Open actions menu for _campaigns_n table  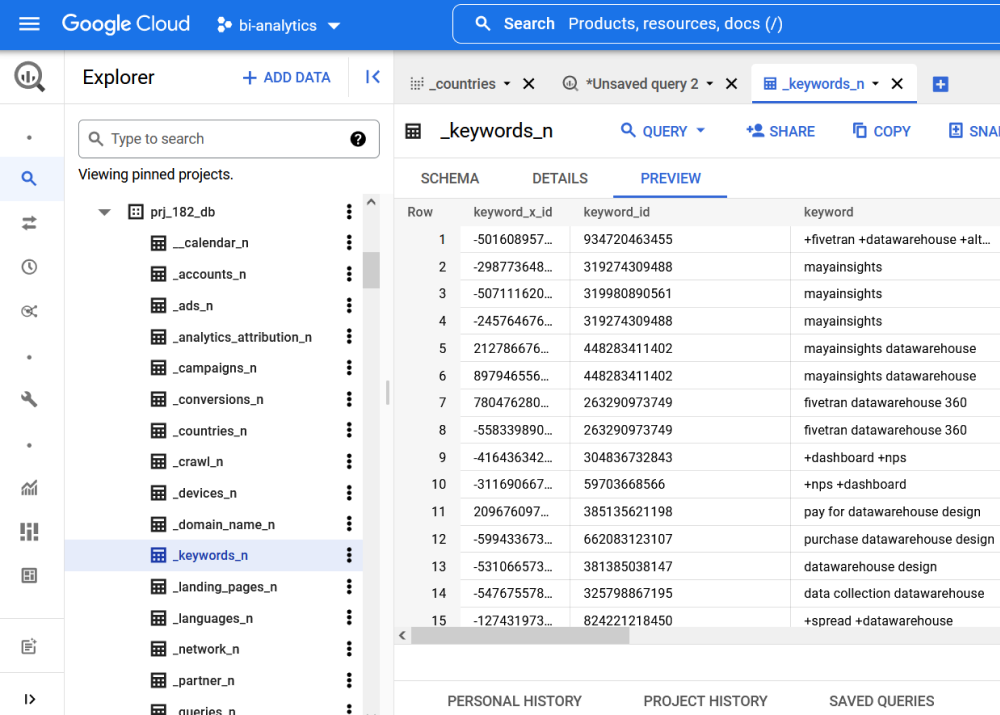pos(349,368)
